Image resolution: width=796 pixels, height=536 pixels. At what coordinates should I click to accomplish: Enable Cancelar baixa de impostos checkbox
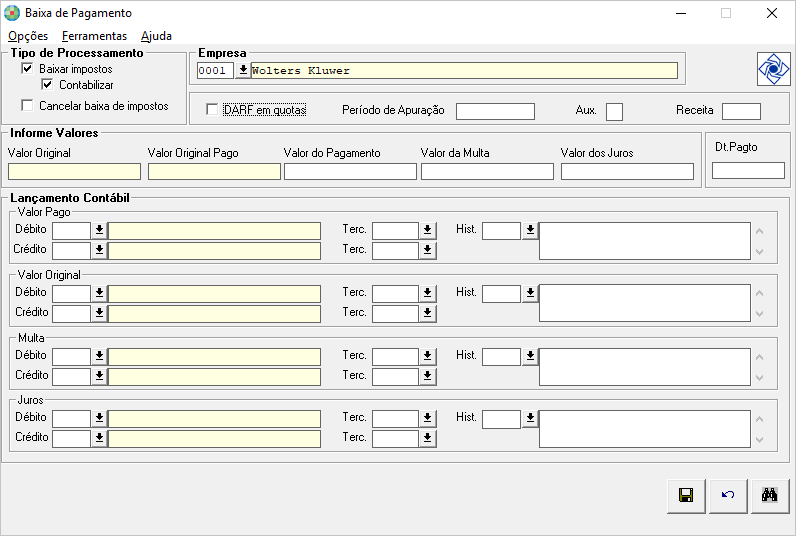(x=27, y=105)
